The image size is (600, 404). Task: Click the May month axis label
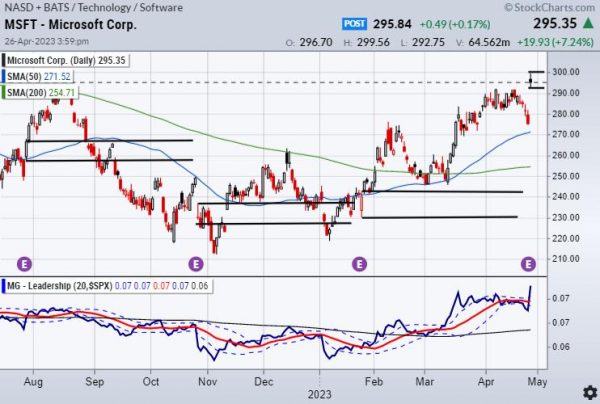537,381
